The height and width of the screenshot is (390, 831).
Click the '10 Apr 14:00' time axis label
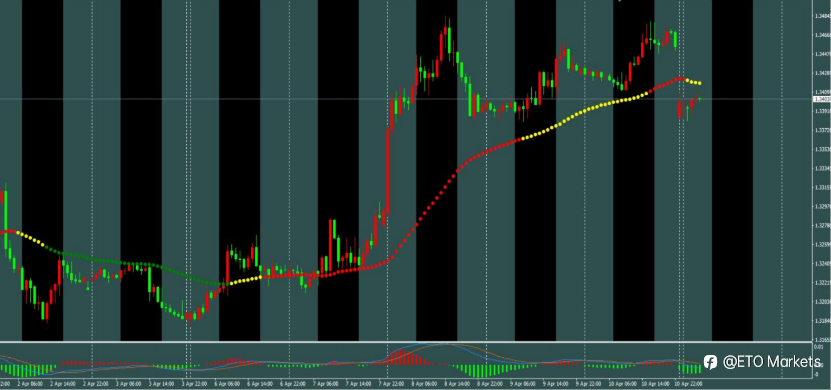655,384
